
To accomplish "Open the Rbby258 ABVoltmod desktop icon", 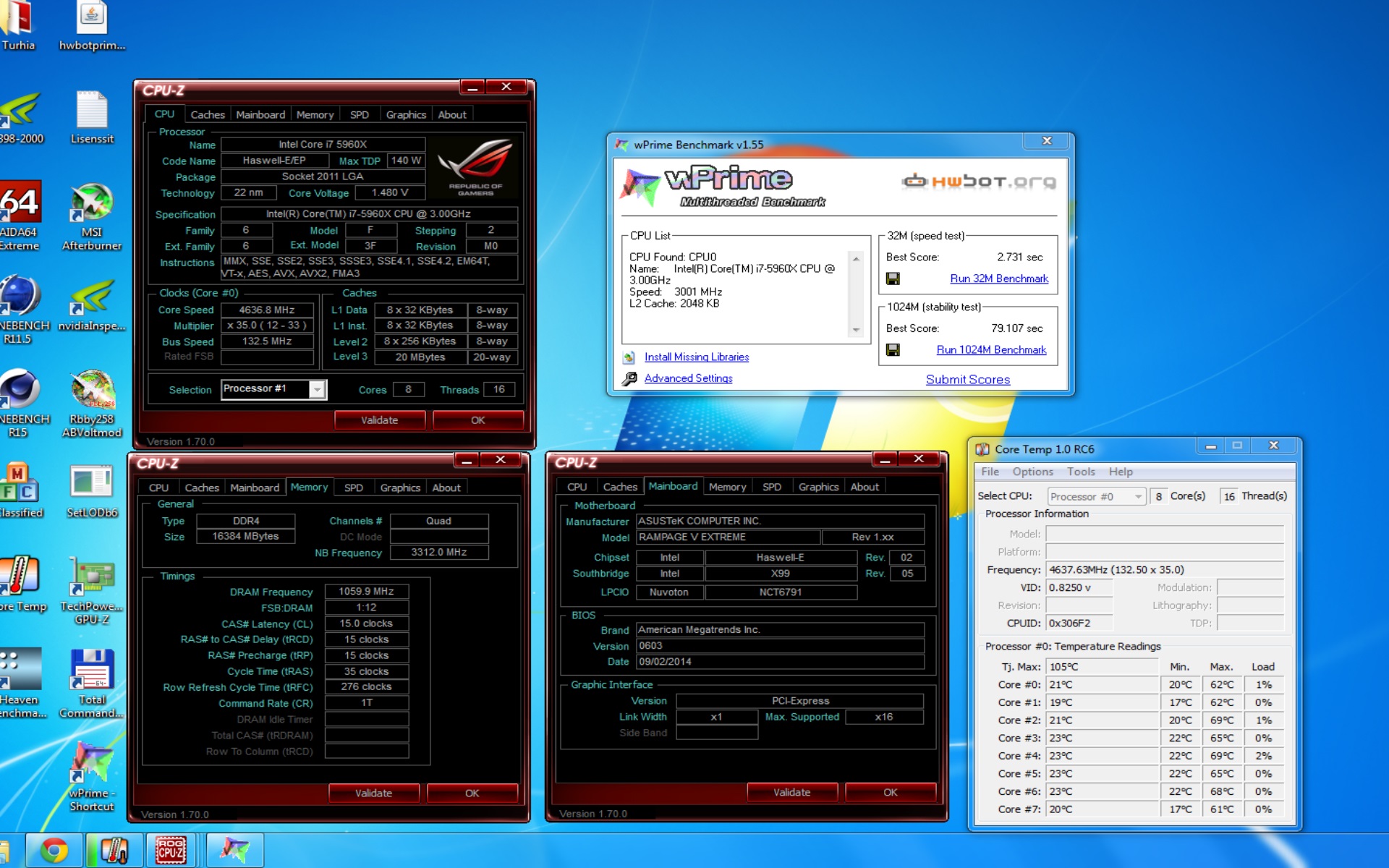I will [92, 403].
